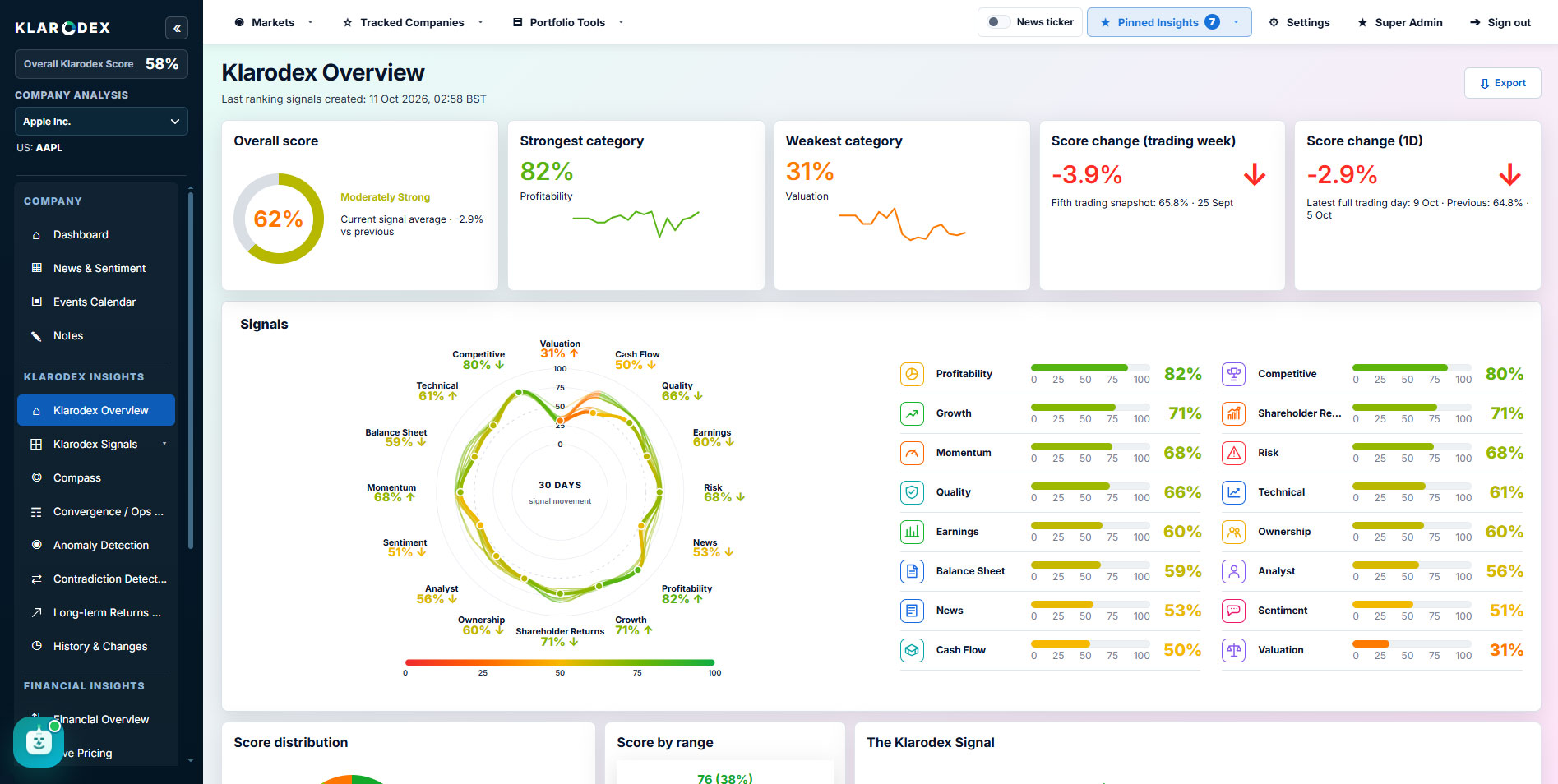The height and width of the screenshot is (784, 1558).
Task: Click the Risk warning triangle icon
Action: [x=1234, y=453]
